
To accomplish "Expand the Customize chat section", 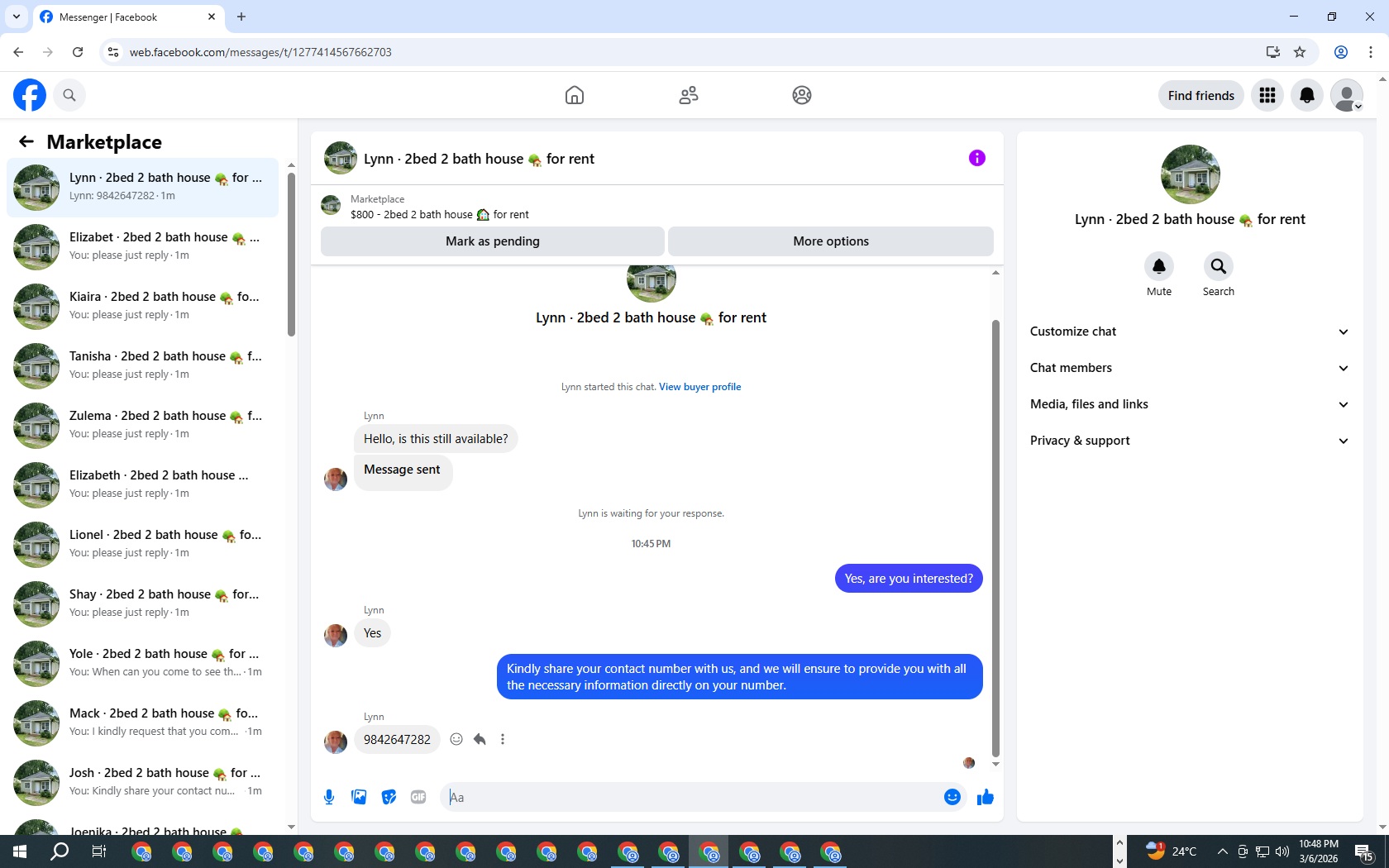I will click(x=1190, y=331).
